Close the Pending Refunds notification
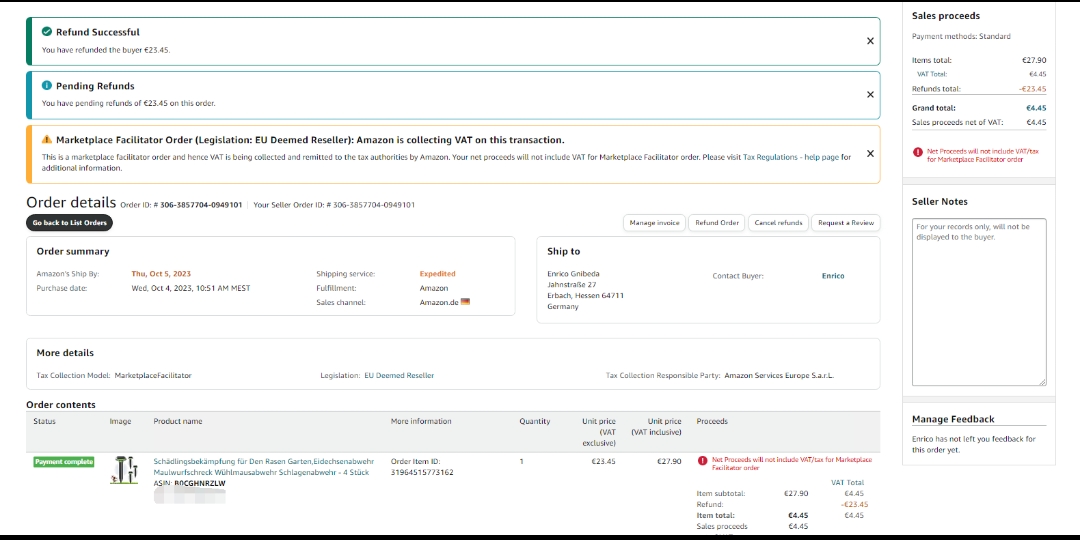The width and height of the screenshot is (1080, 540). click(x=870, y=94)
